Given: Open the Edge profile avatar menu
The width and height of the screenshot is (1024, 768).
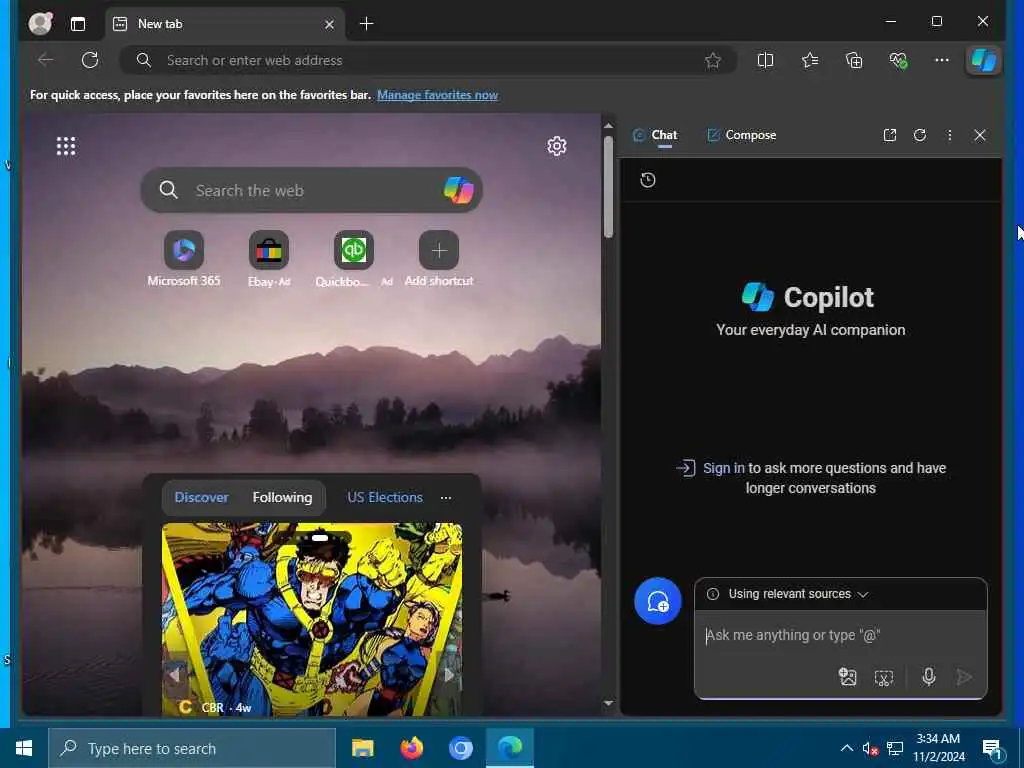Looking at the screenshot, I should point(40,24).
